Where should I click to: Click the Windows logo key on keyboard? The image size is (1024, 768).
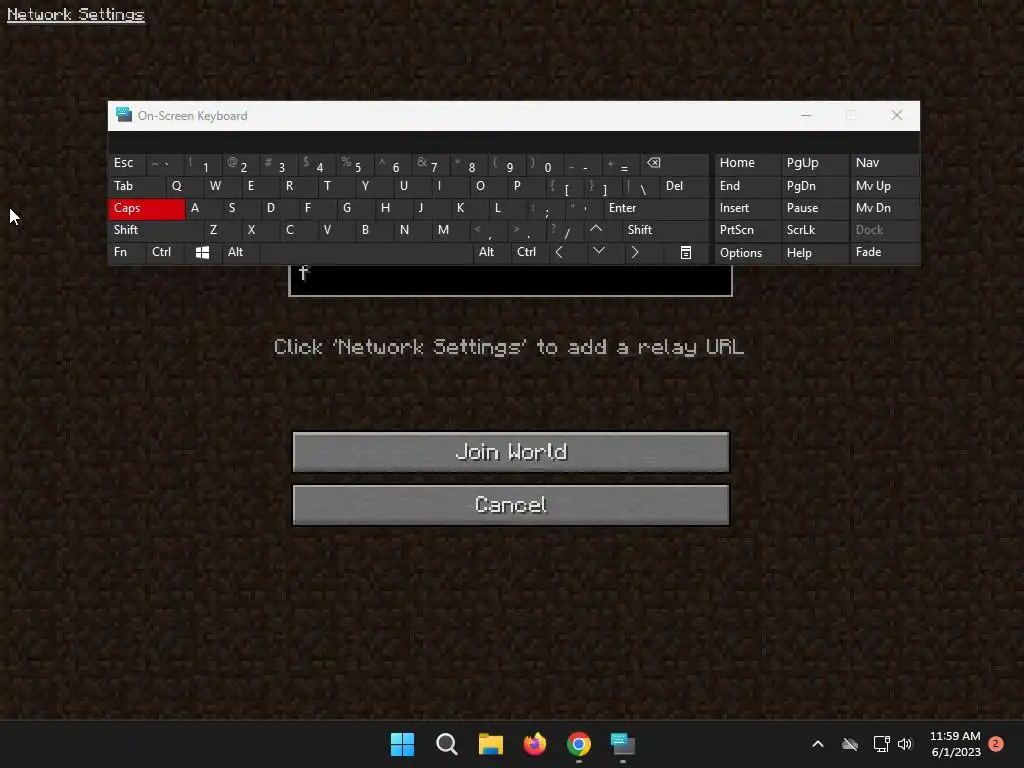pyautogui.click(x=202, y=253)
